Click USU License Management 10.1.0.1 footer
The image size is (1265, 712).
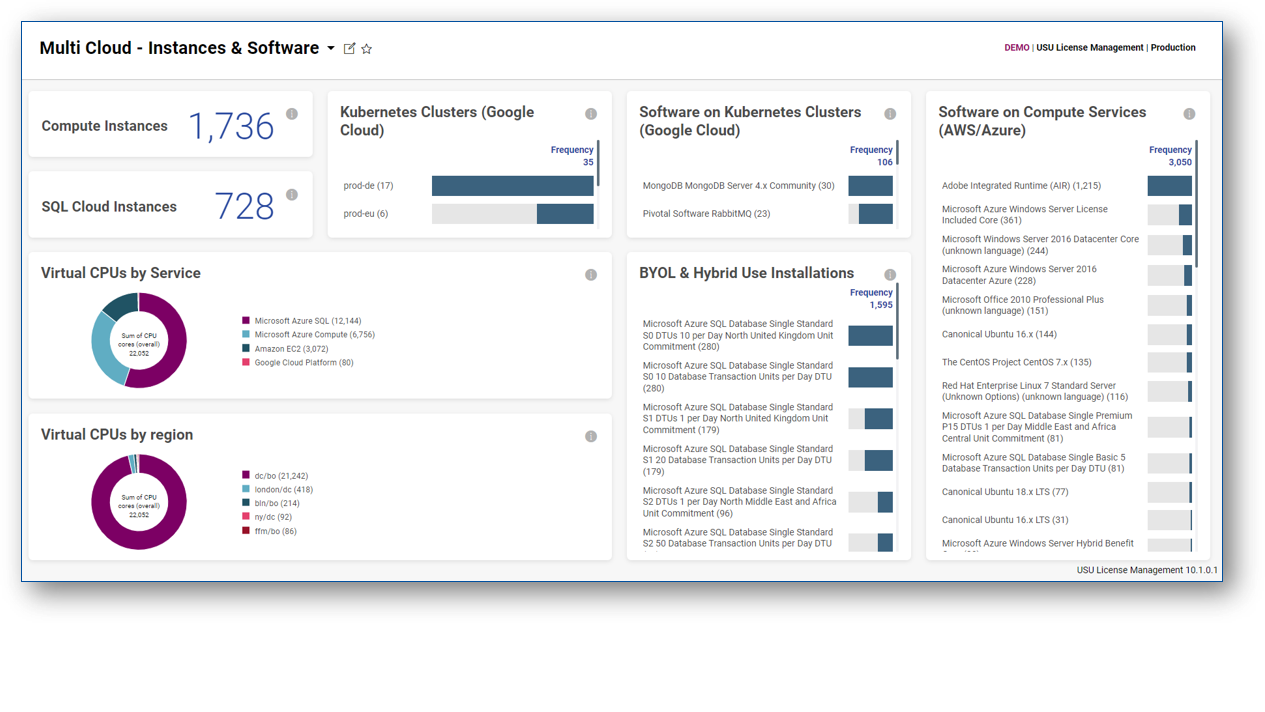(1147, 570)
